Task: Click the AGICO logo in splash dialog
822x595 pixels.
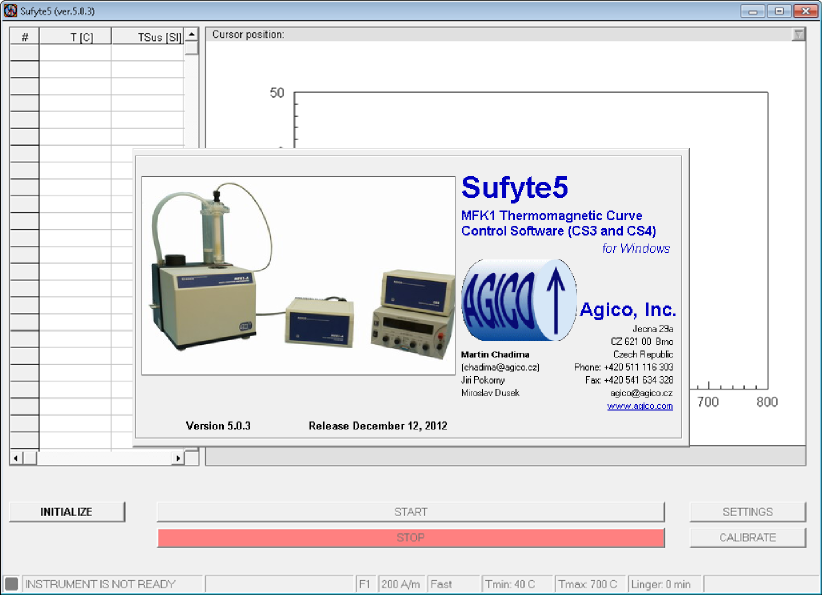Action: (519, 300)
